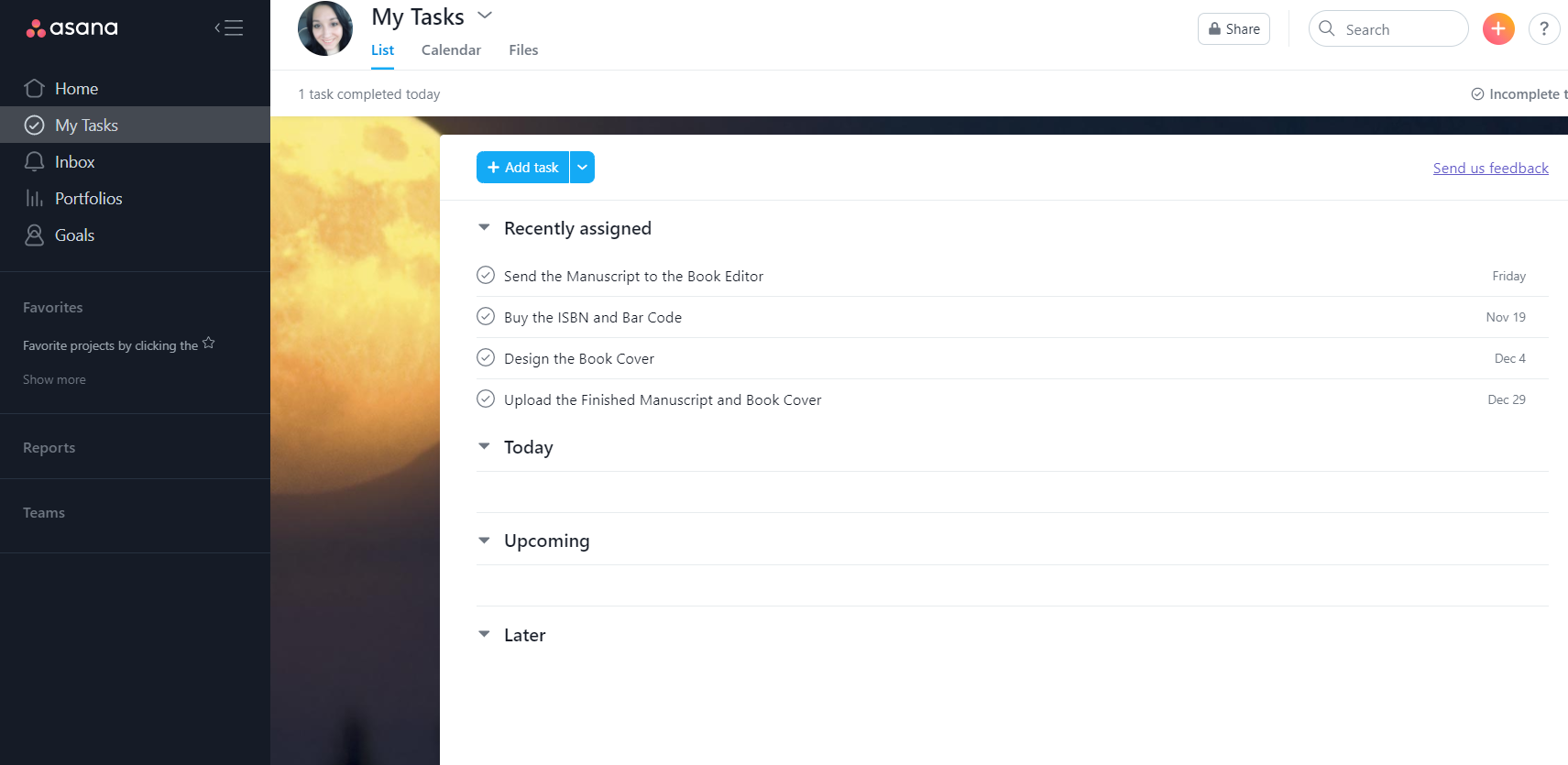
Task: Click the Recently assigned section title
Action: (x=577, y=228)
